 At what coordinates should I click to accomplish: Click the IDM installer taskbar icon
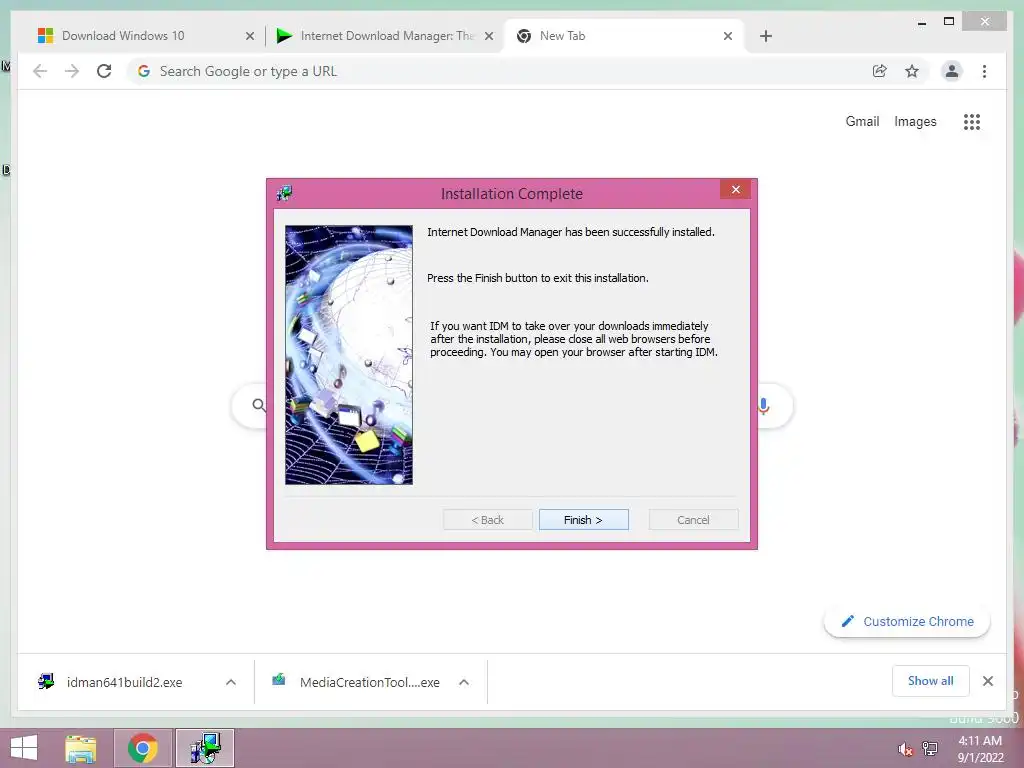click(x=205, y=748)
